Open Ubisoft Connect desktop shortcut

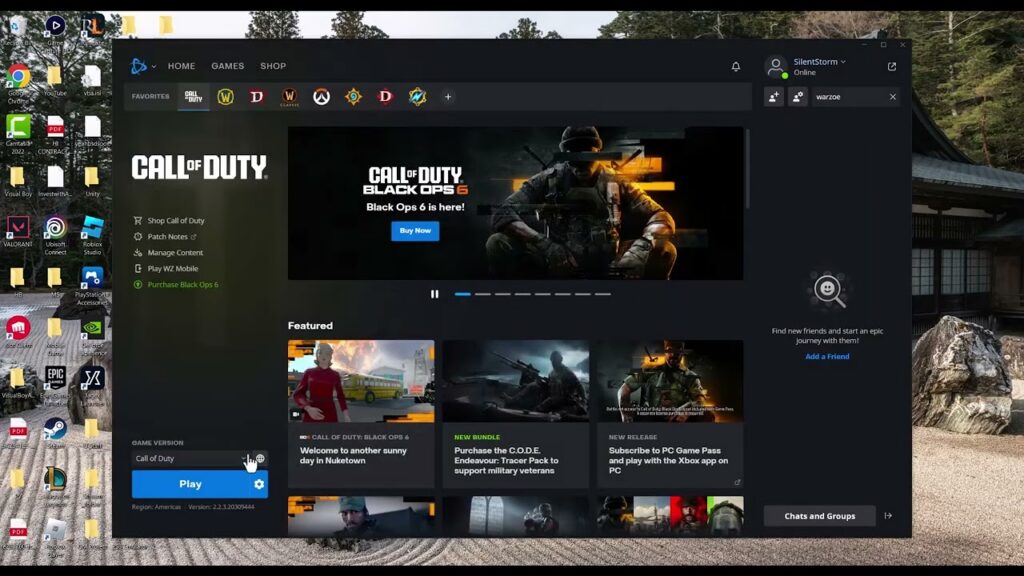pyautogui.click(x=56, y=235)
